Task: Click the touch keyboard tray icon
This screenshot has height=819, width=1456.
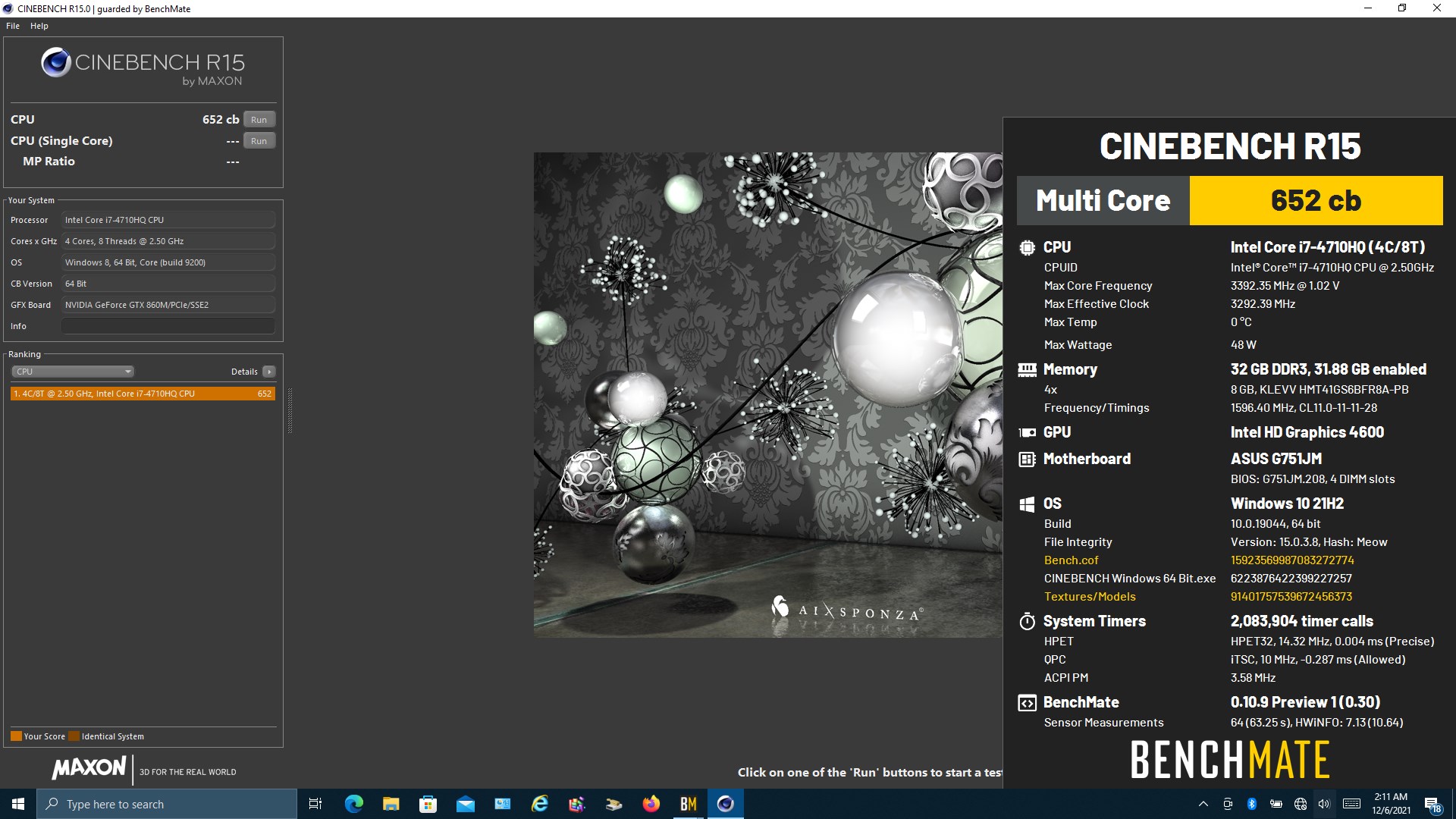Action: pos(1351,804)
